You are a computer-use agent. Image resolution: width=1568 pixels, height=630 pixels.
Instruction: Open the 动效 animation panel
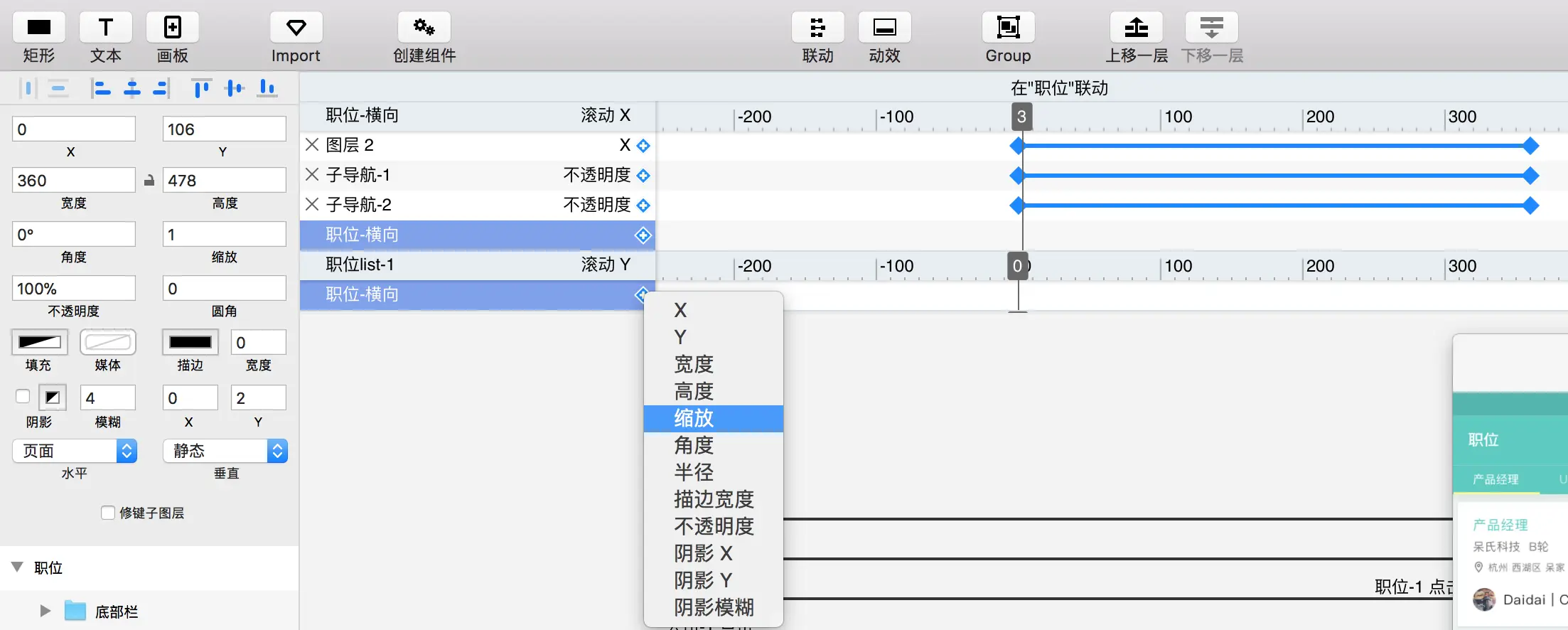884,28
